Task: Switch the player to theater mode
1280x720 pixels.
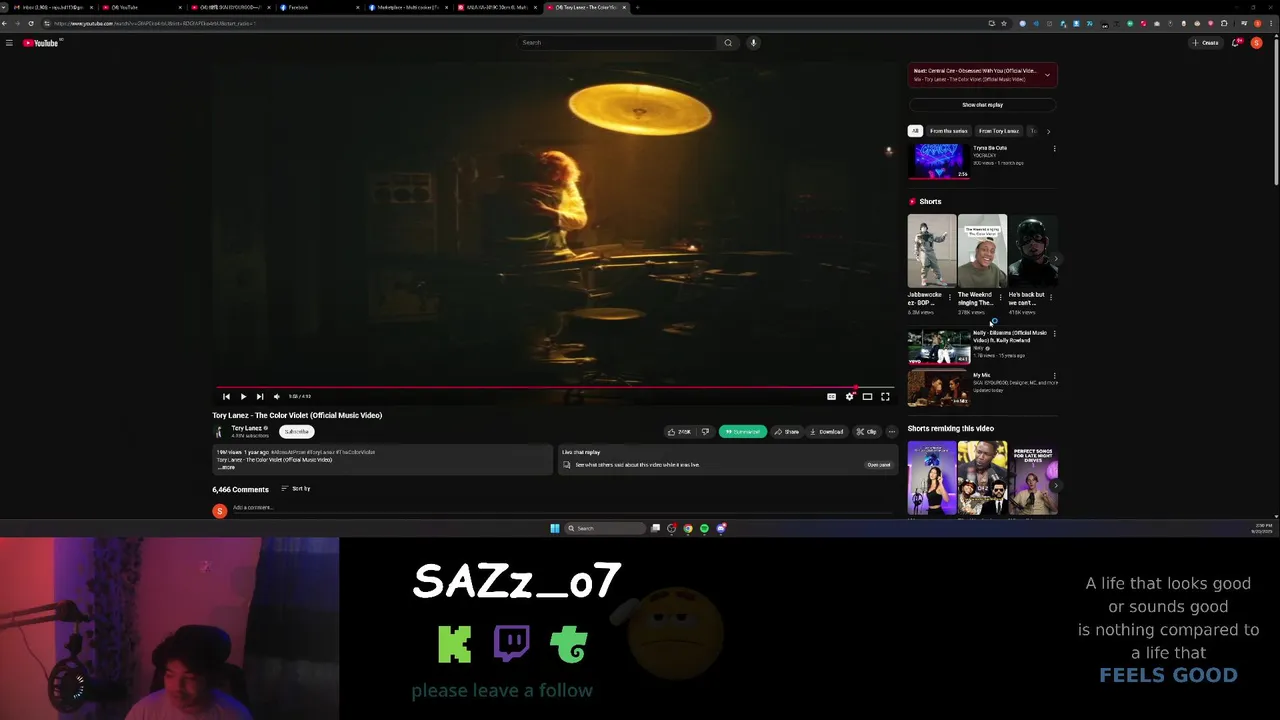Action: [x=867, y=397]
